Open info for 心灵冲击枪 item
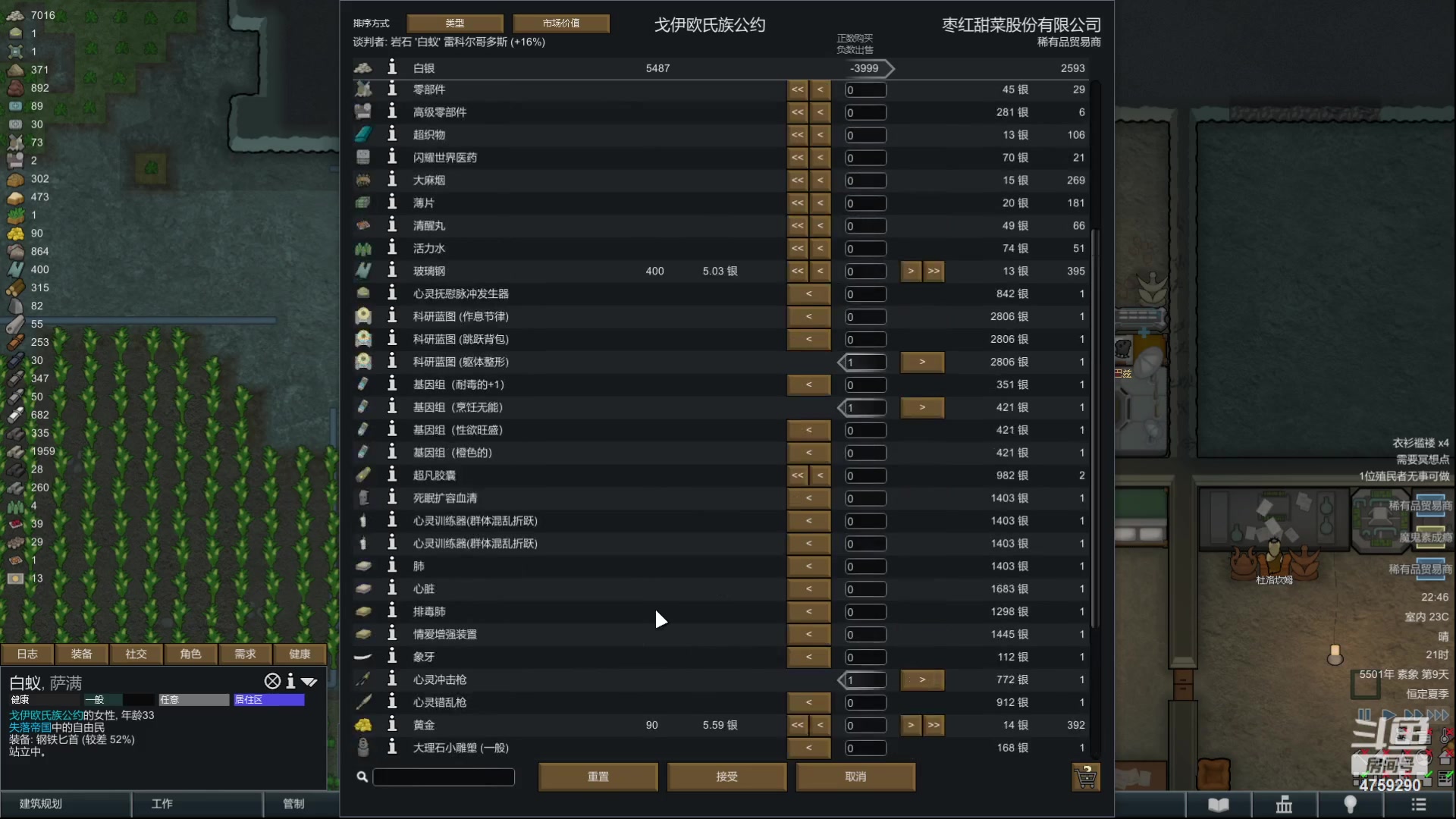1456x819 pixels. tap(392, 679)
